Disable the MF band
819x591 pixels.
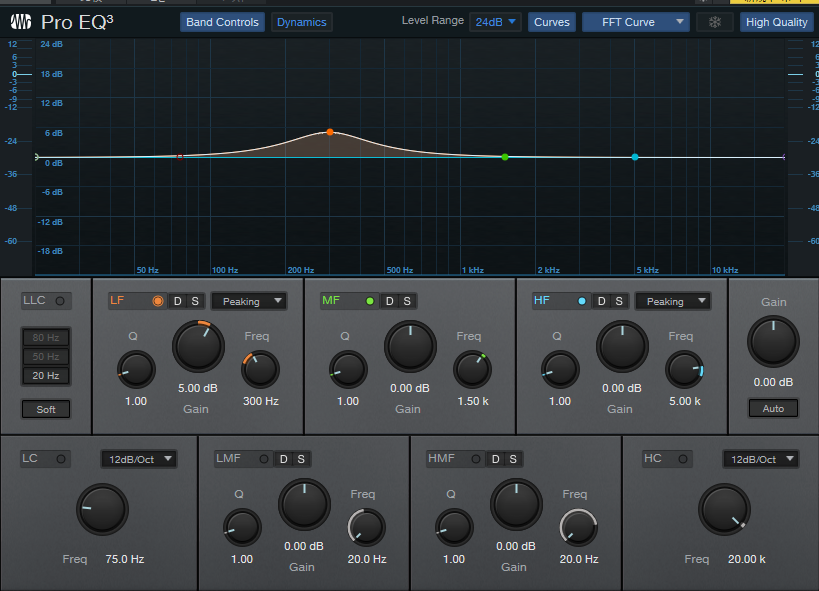click(x=370, y=301)
